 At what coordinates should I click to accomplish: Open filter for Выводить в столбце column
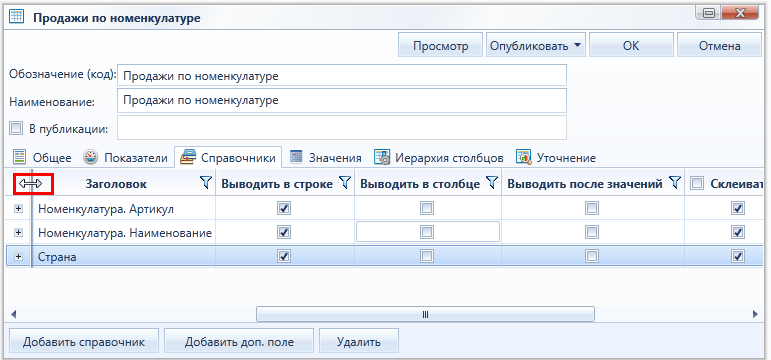click(x=492, y=183)
